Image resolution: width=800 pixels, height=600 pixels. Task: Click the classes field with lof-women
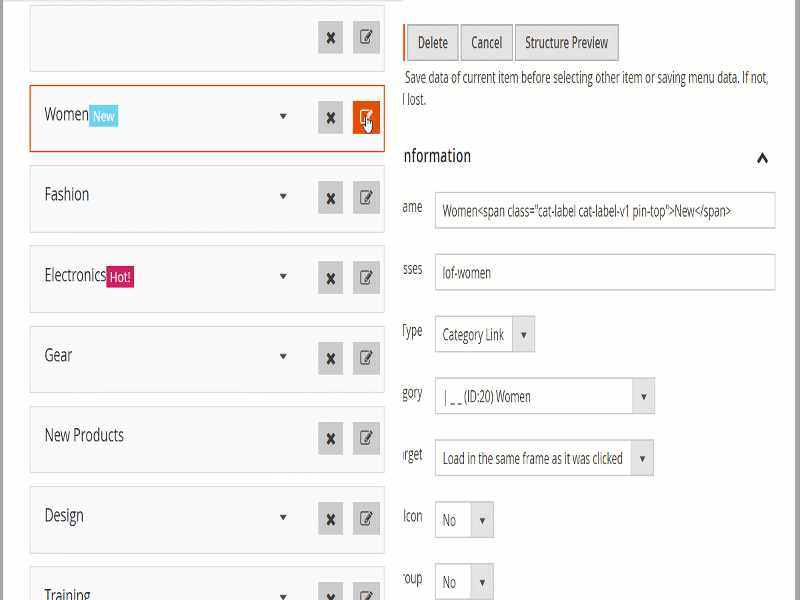pyautogui.click(x=604, y=272)
